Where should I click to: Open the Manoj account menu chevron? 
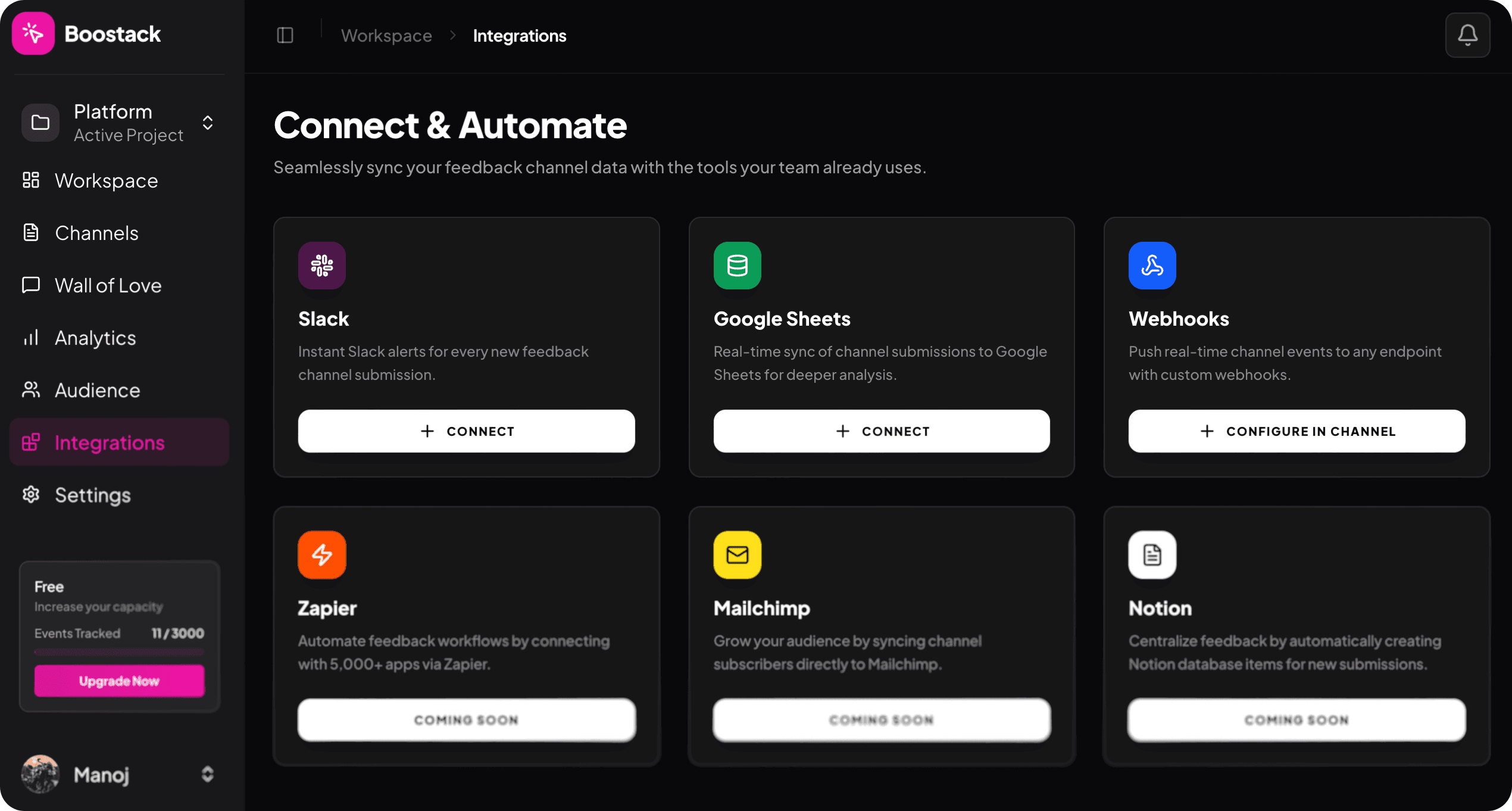click(208, 773)
